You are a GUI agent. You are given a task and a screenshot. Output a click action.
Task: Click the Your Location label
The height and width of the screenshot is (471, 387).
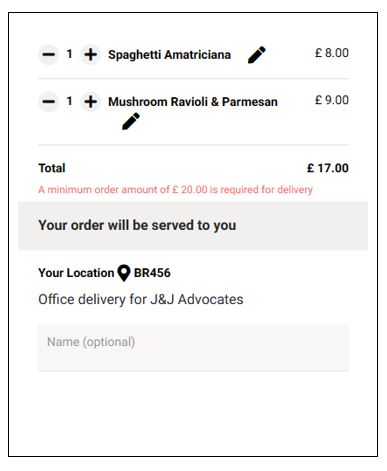tap(76, 273)
